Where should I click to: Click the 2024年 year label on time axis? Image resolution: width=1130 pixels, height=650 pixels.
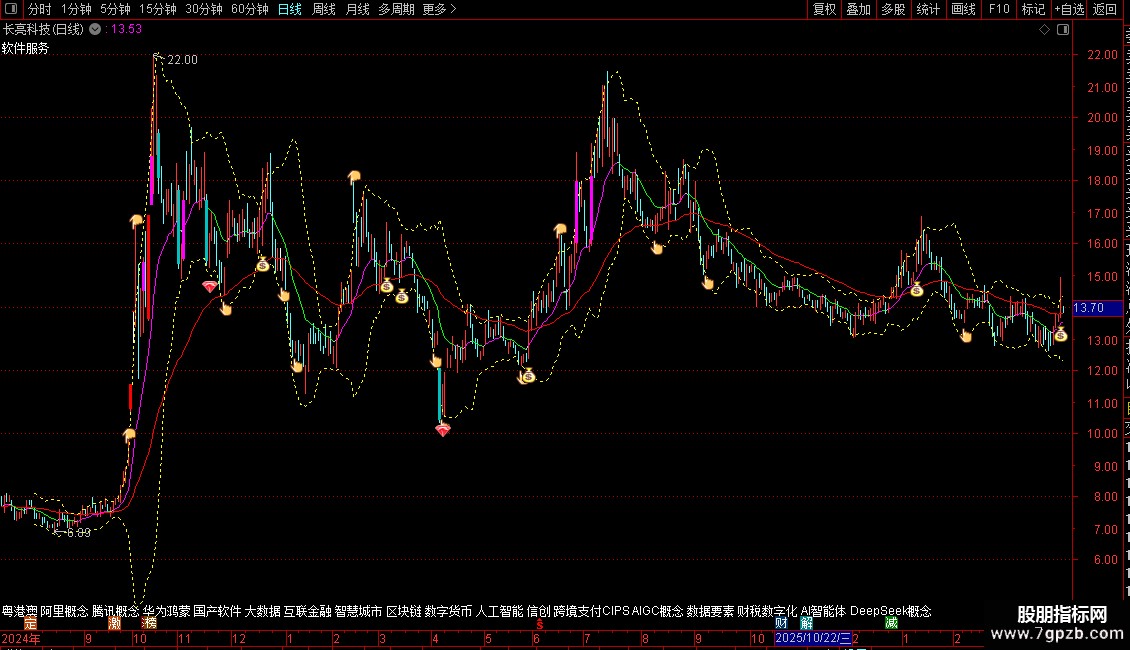tap(21, 638)
